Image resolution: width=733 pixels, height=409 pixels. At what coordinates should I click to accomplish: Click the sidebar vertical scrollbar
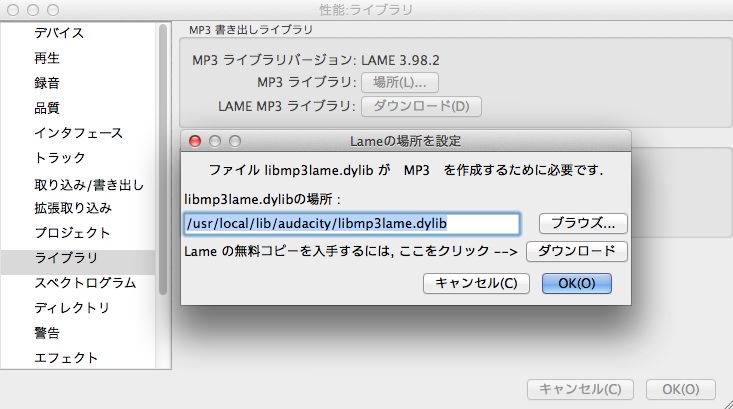pyautogui.click(x=163, y=159)
